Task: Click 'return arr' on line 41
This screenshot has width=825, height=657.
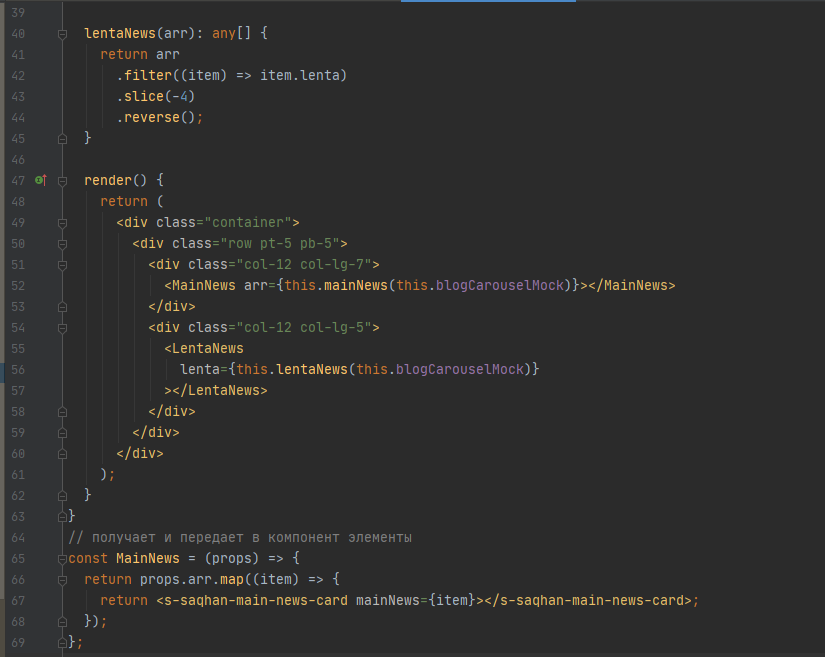Action: 140,54
